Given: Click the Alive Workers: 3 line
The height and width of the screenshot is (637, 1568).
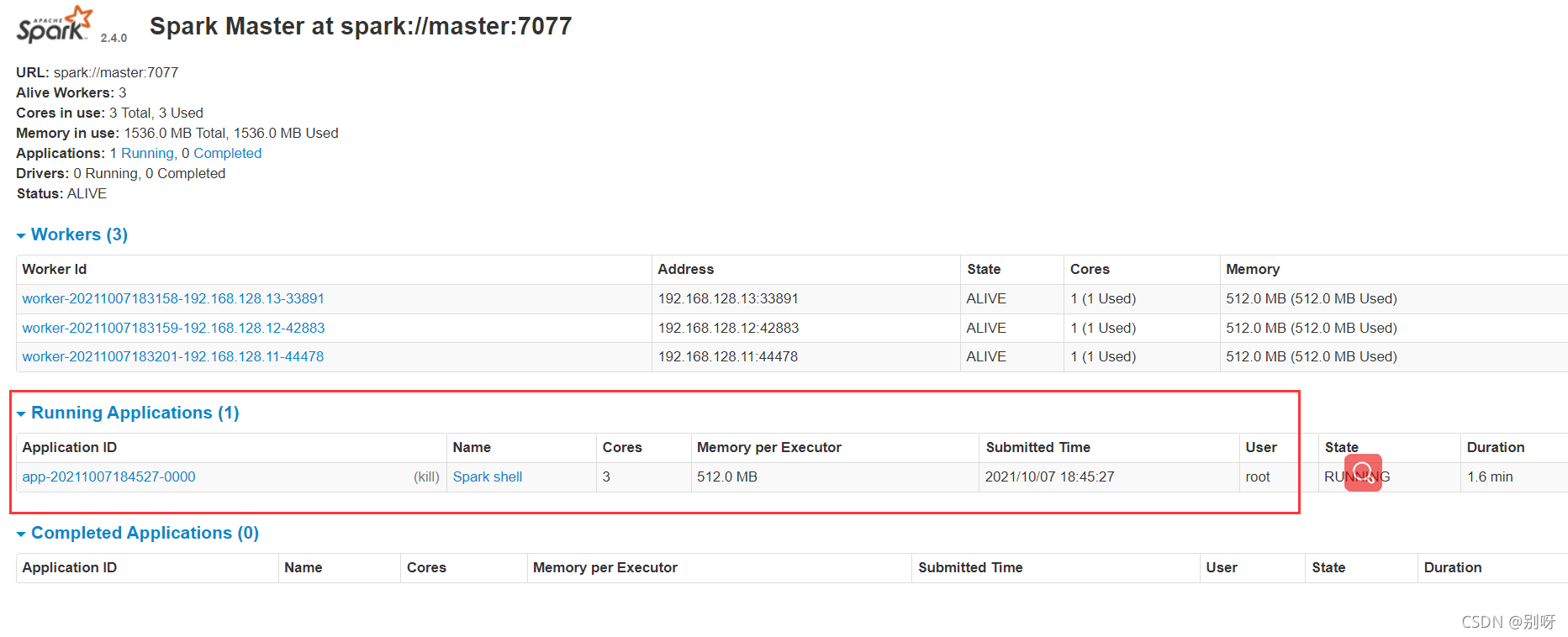Looking at the screenshot, I should point(71,92).
